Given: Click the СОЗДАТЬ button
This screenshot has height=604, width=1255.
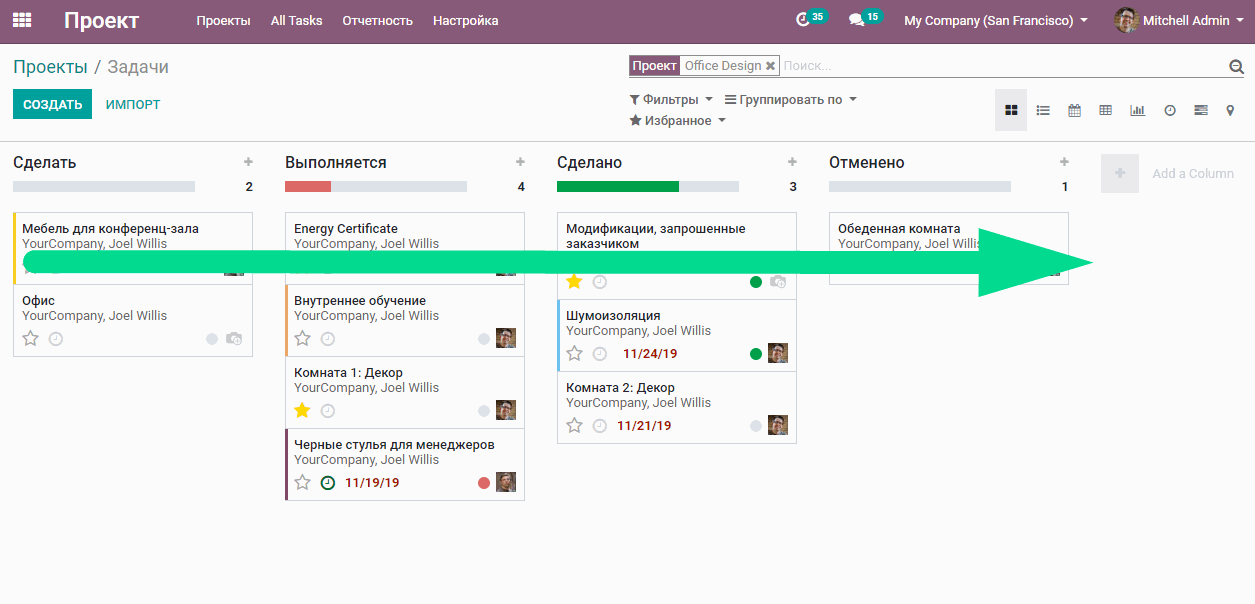Looking at the screenshot, I should (52, 105).
